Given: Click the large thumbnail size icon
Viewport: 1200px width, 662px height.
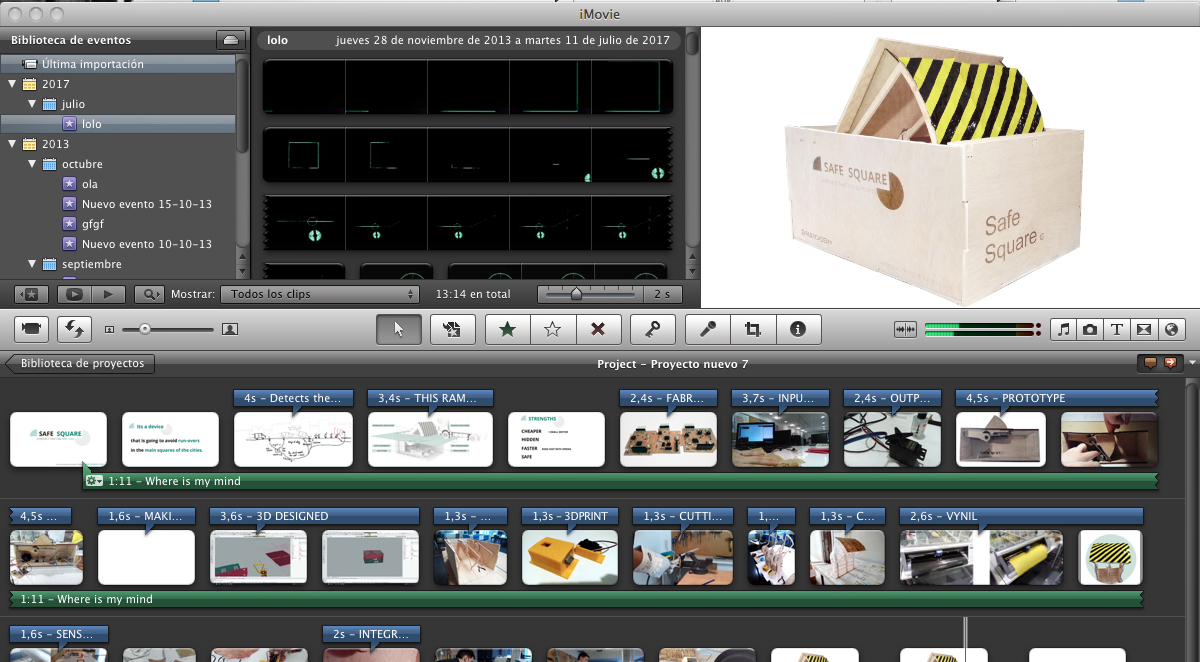Looking at the screenshot, I should click(x=230, y=328).
